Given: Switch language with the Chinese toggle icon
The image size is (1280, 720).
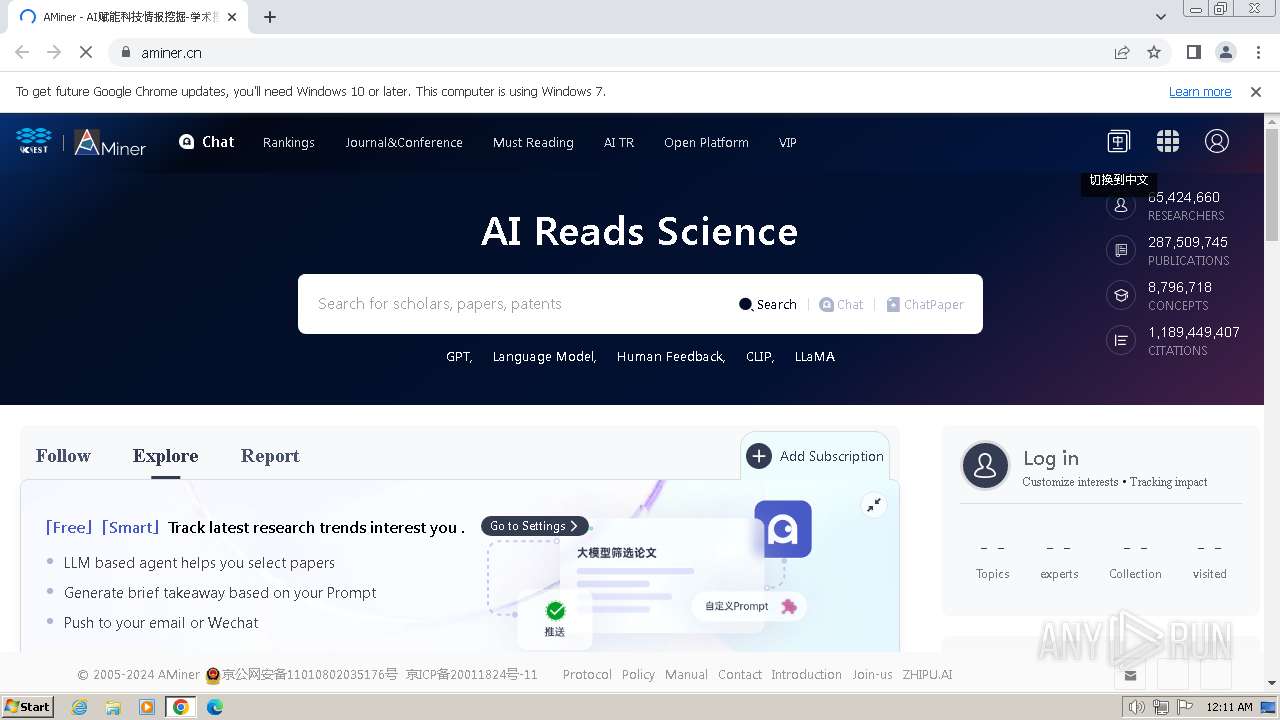Looking at the screenshot, I should click(1118, 141).
